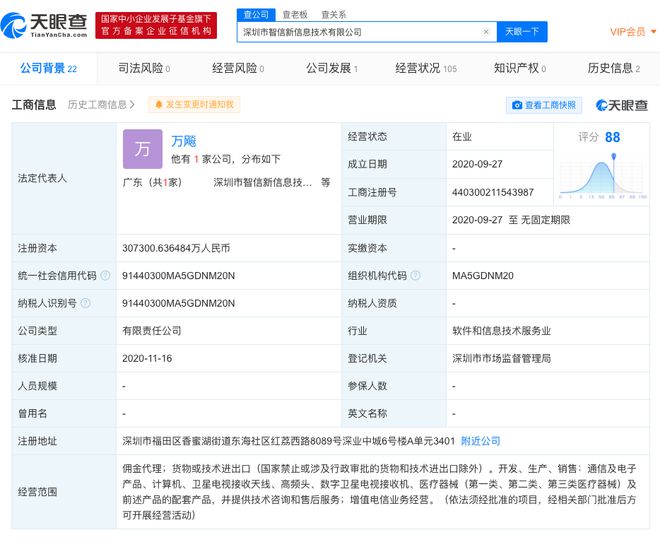Click the help icon next to 英文名称
This screenshot has width=660, height=542.
click(393, 413)
